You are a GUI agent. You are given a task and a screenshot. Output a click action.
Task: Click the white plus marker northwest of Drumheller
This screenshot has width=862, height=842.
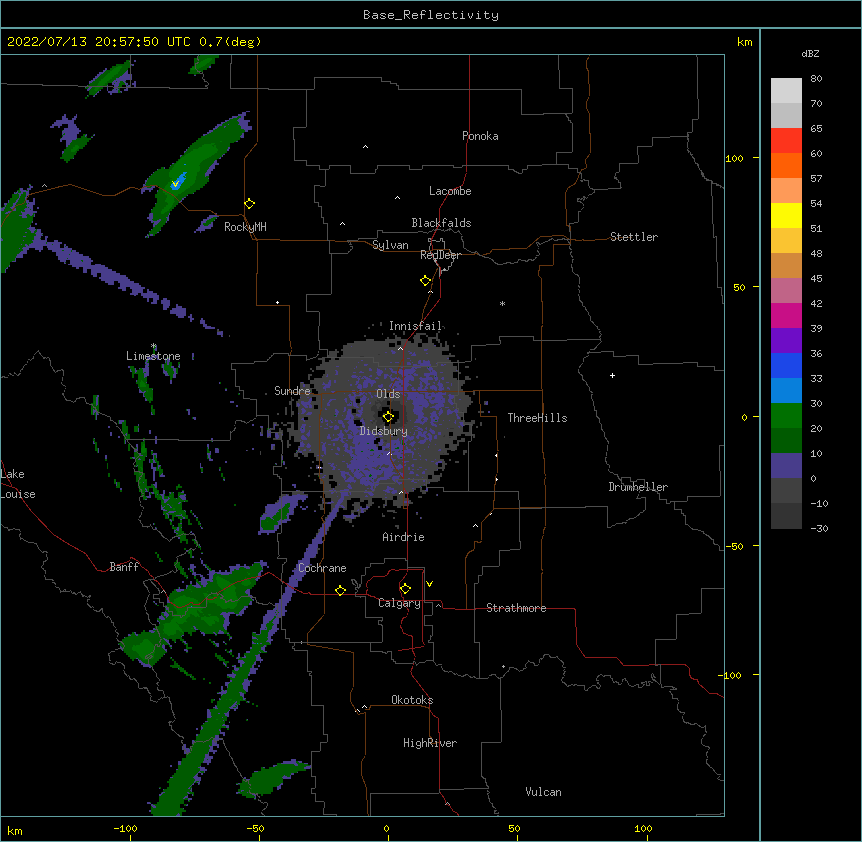coord(612,375)
